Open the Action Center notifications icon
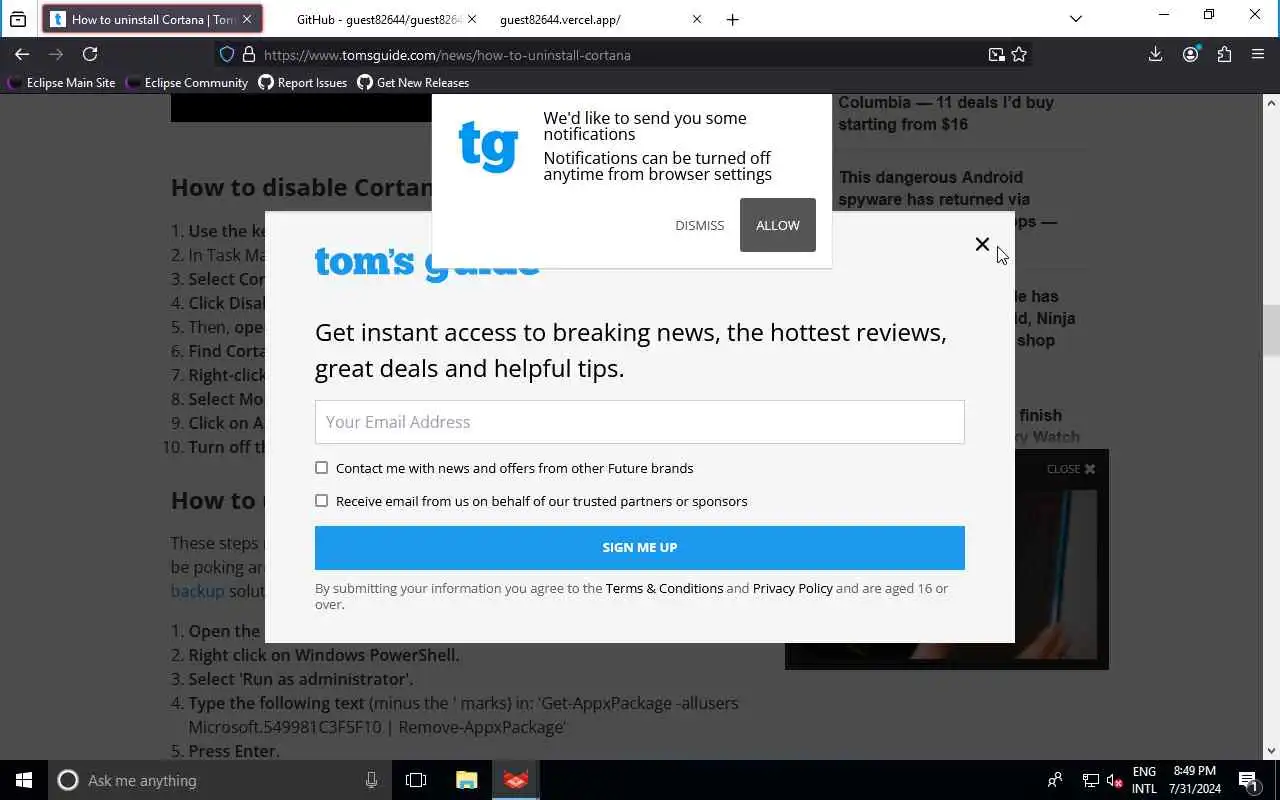The width and height of the screenshot is (1280, 800). pos(1248,780)
